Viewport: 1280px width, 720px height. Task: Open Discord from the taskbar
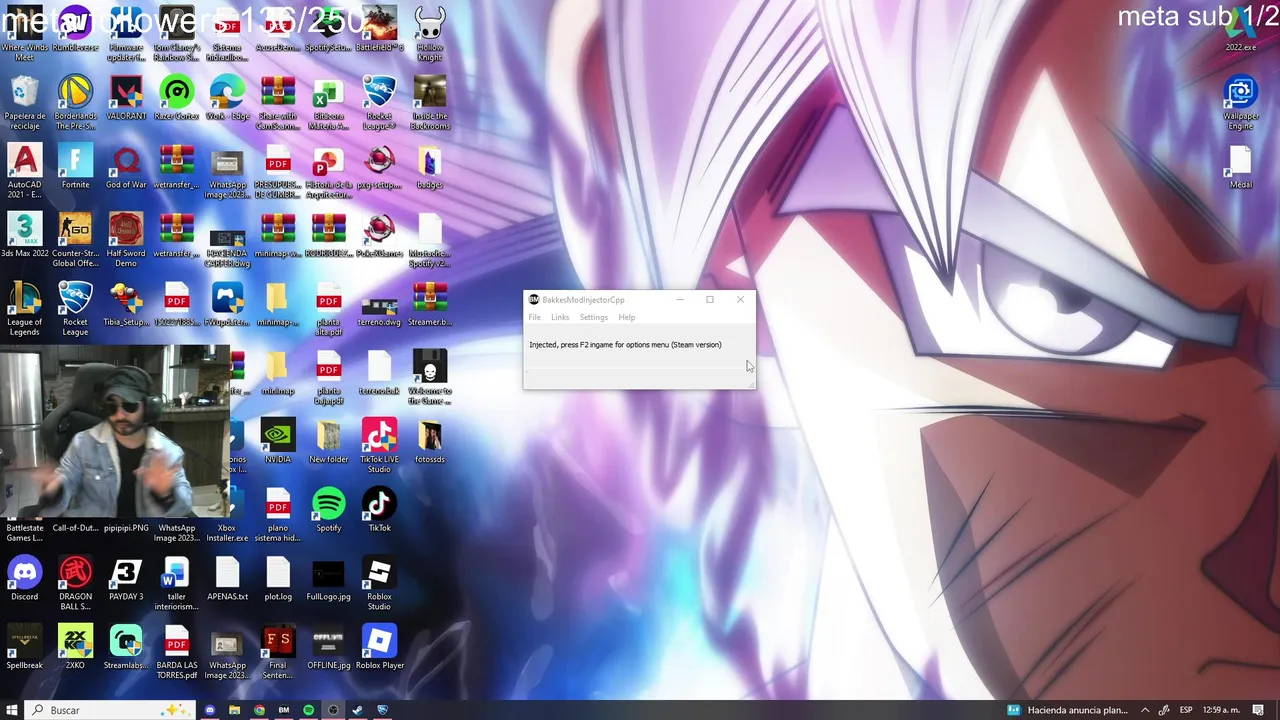click(x=210, y=710)
